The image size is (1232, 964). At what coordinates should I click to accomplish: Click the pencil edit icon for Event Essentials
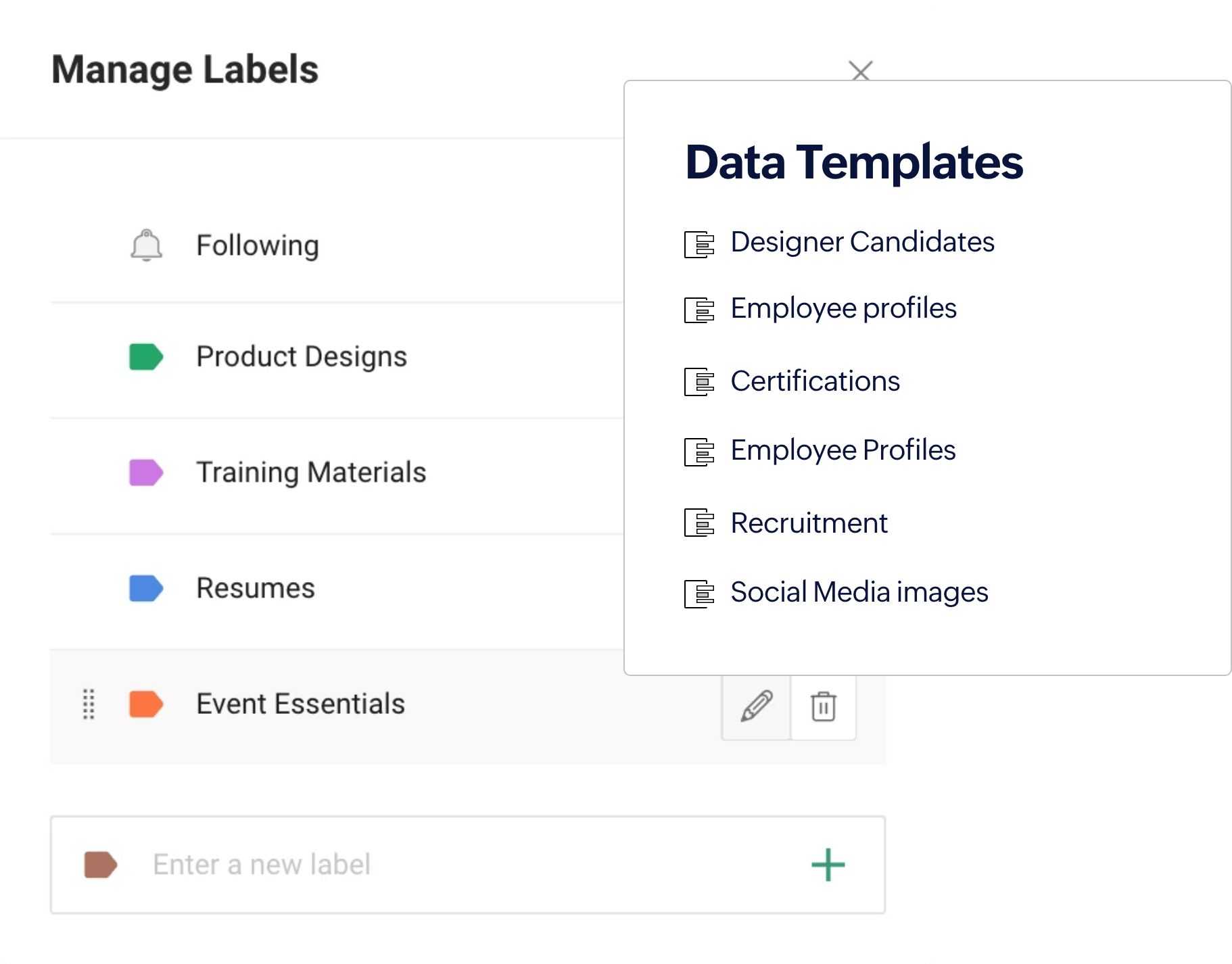point(756,706)
